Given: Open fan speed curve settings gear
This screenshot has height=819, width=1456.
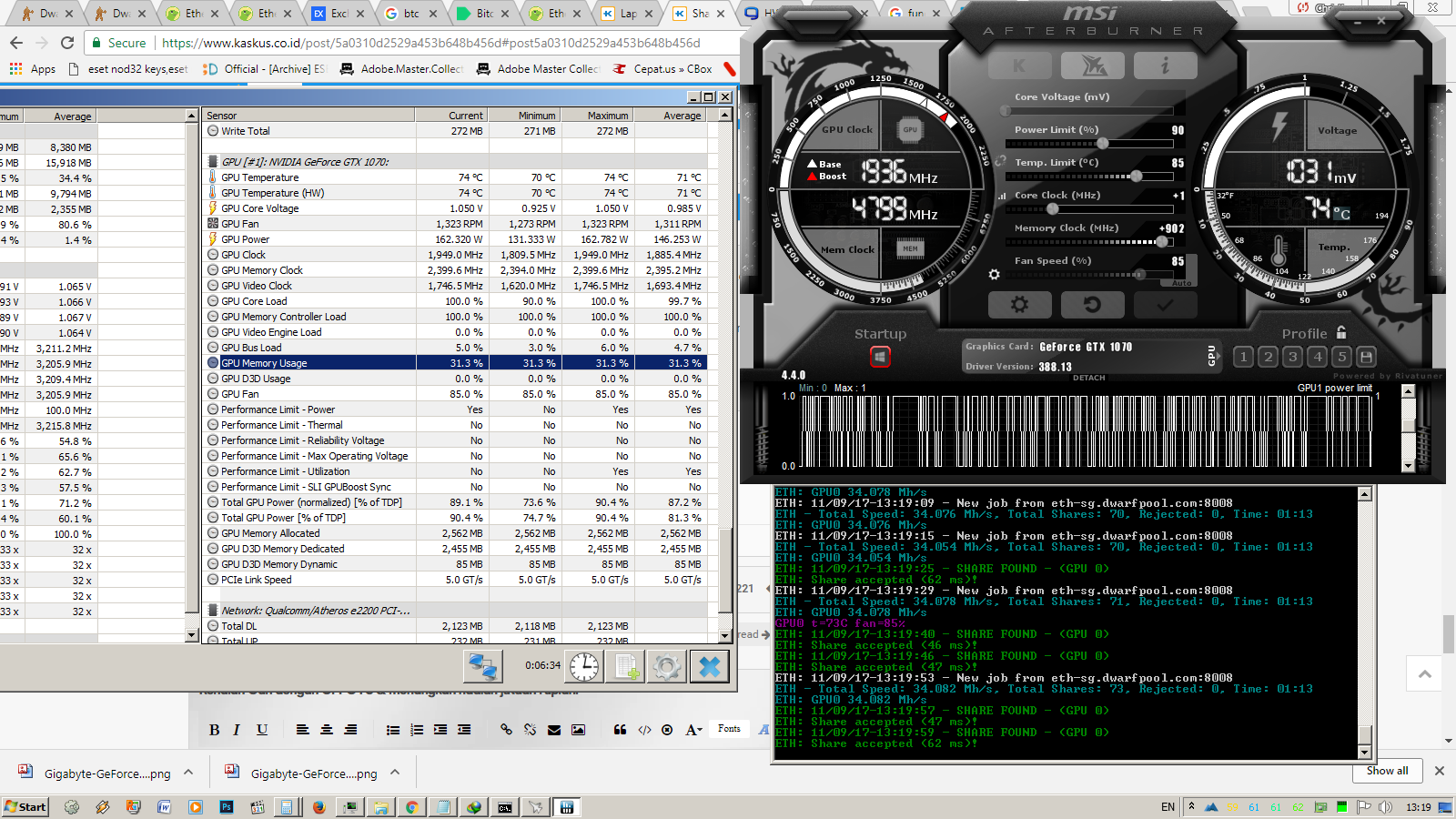Looking at the screenshot, I should click(994, 274).
